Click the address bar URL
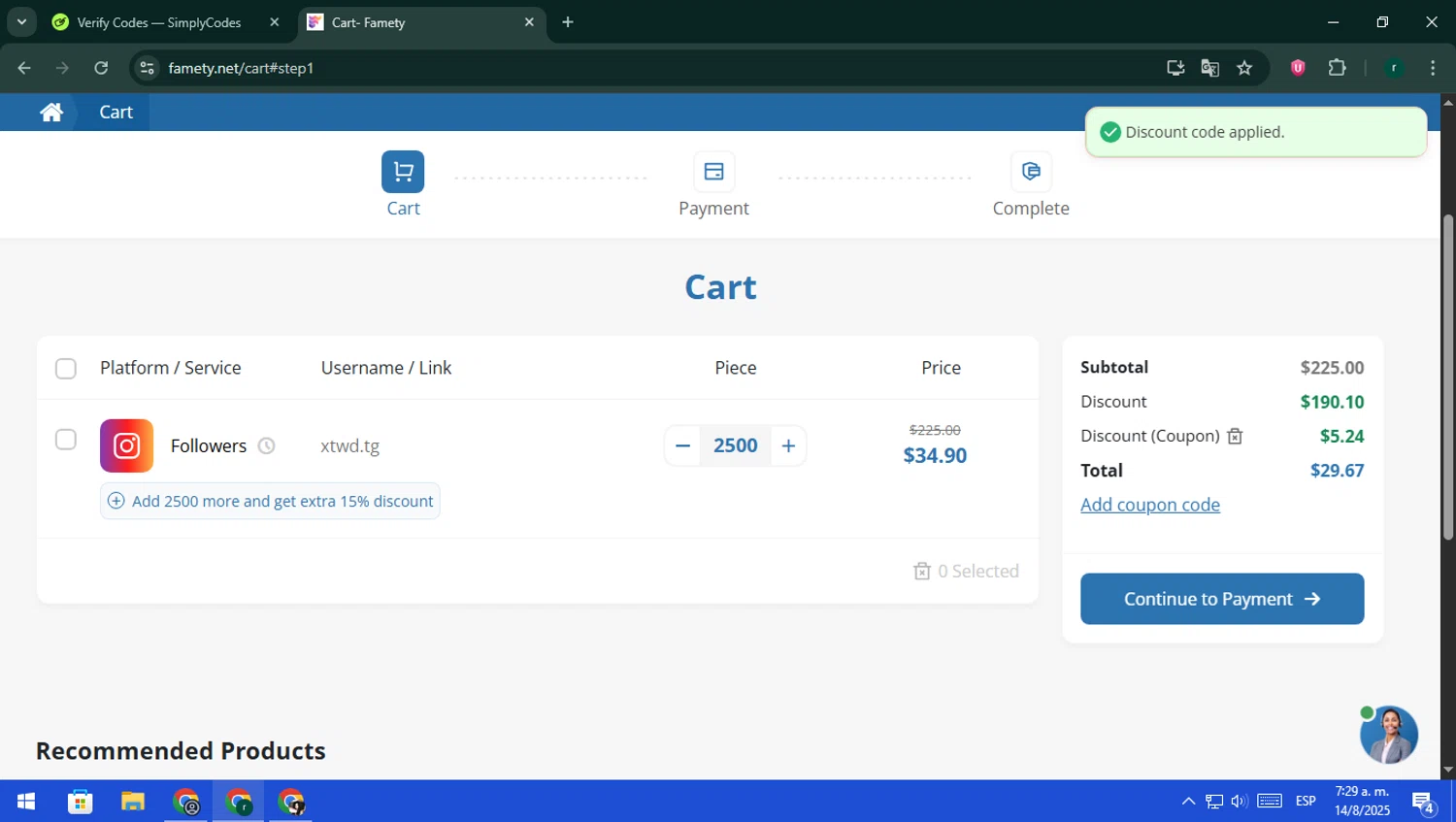 click(x=241, y=68)
